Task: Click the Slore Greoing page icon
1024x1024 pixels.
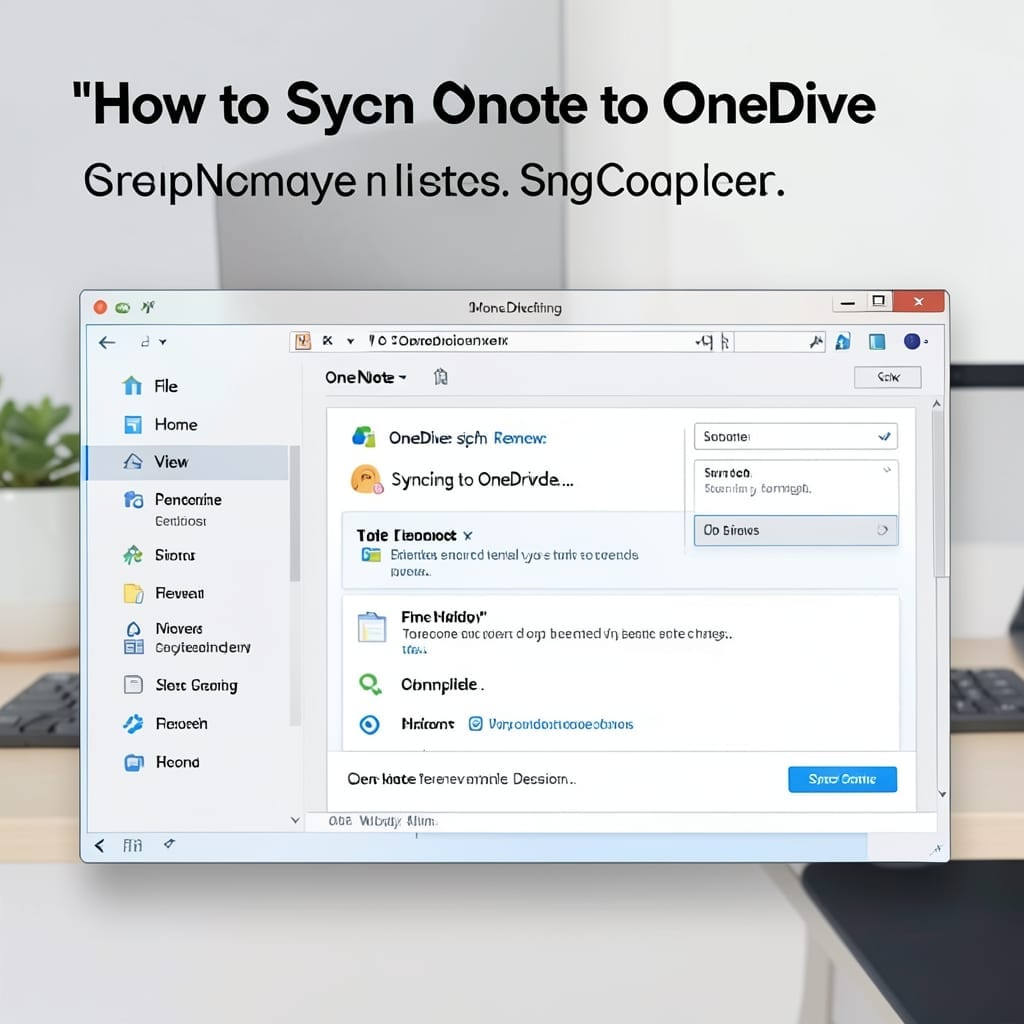Action: [133, 684]
